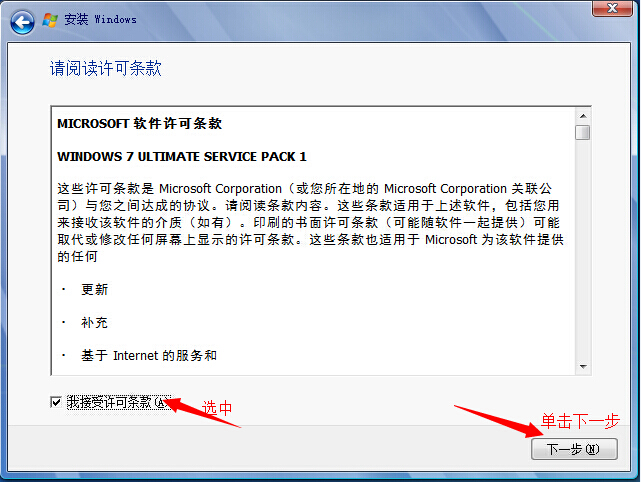Click the red 单击下一步 annotation text
641x482 pixels.
tap(580, 421)
